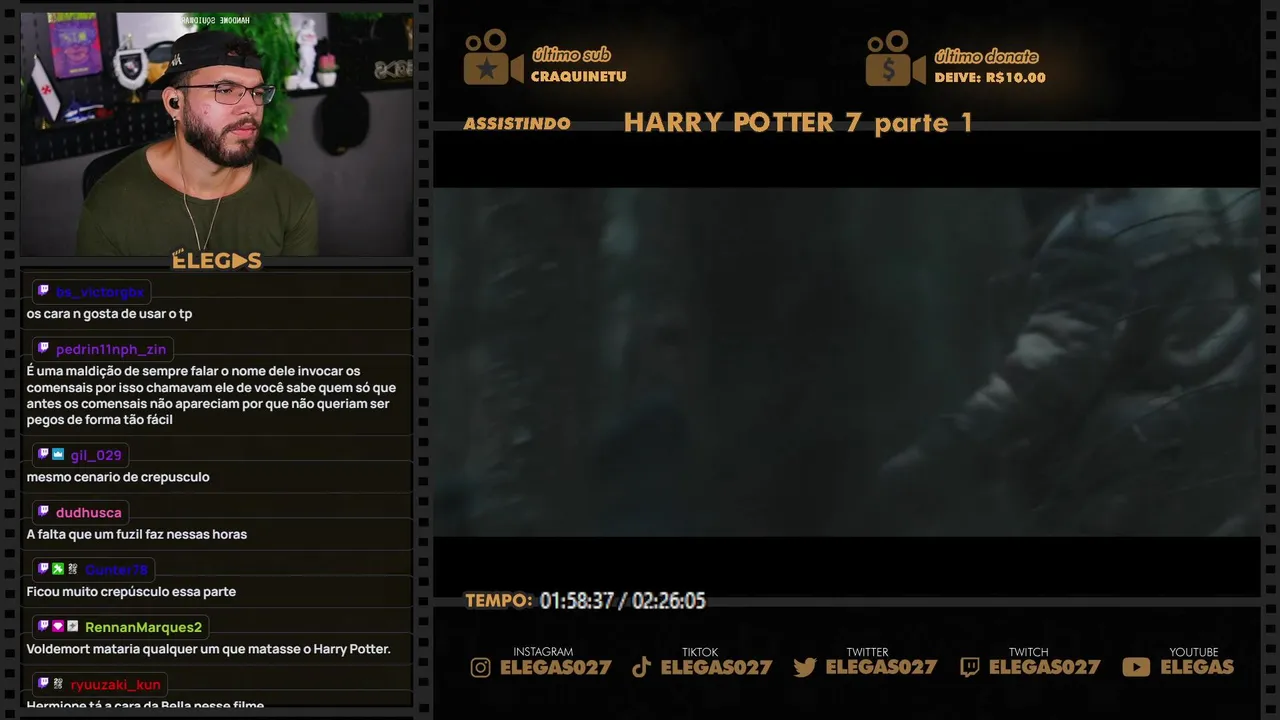Click the ELEGAS logo under the webcam
The height and width of the screenshot is (720, 1280).
(216, 261)
